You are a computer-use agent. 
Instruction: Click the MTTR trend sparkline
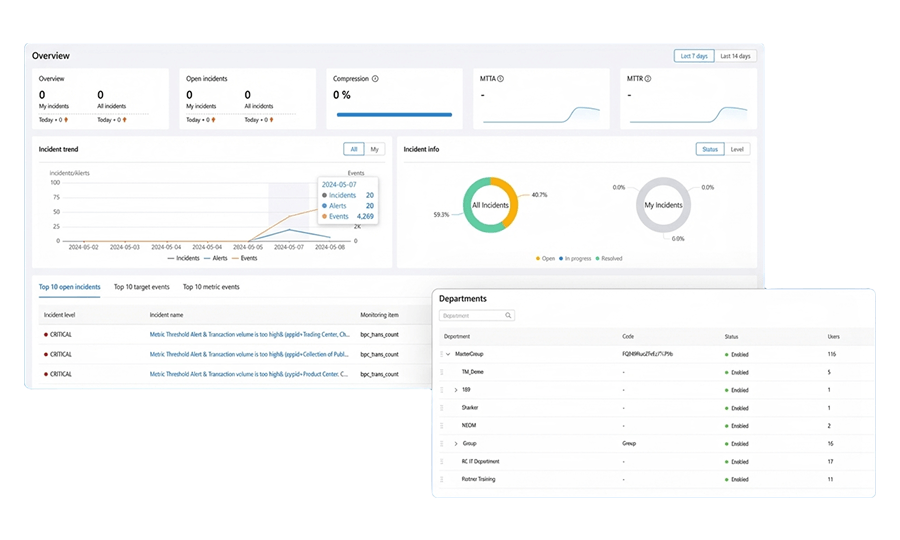(689, 115)
